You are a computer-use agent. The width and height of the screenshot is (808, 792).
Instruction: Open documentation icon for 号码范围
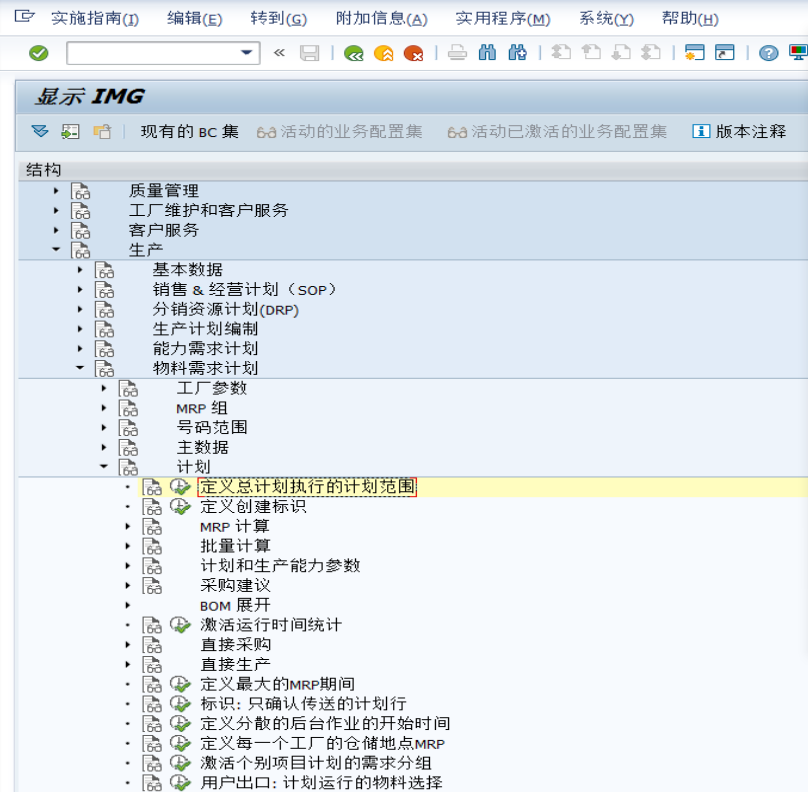pyautogui.click(x=128, y=428)
